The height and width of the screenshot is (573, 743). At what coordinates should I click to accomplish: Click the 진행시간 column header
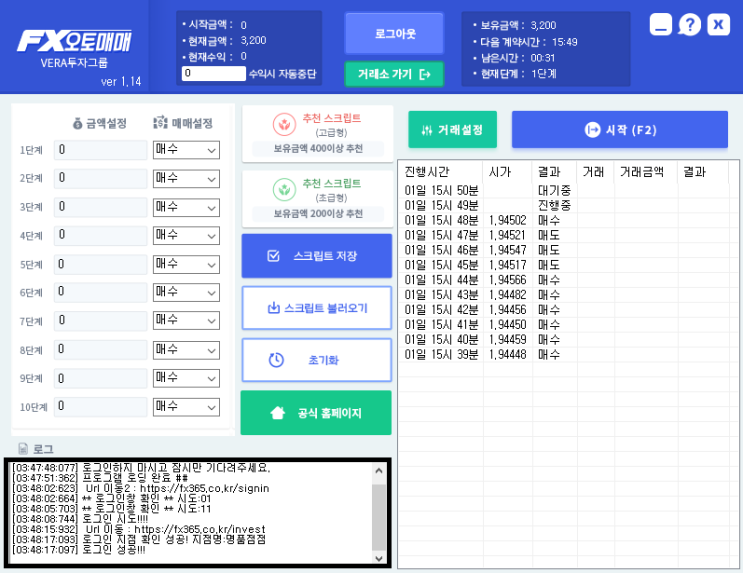click(x=442, y=172)
